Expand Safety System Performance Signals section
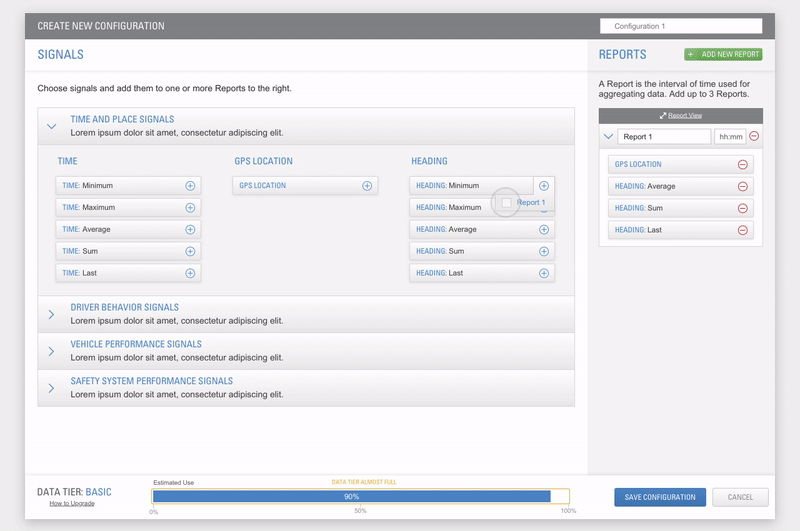The height and width of the screenshot is (531, 800). [x=51, y=388]
